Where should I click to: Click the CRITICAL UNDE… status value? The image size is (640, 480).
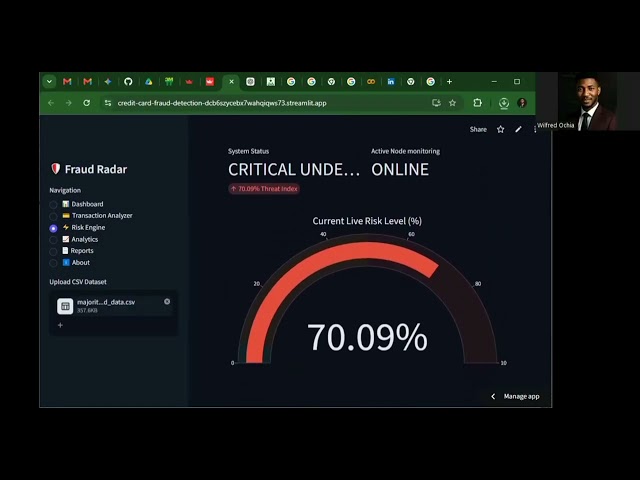293,169
